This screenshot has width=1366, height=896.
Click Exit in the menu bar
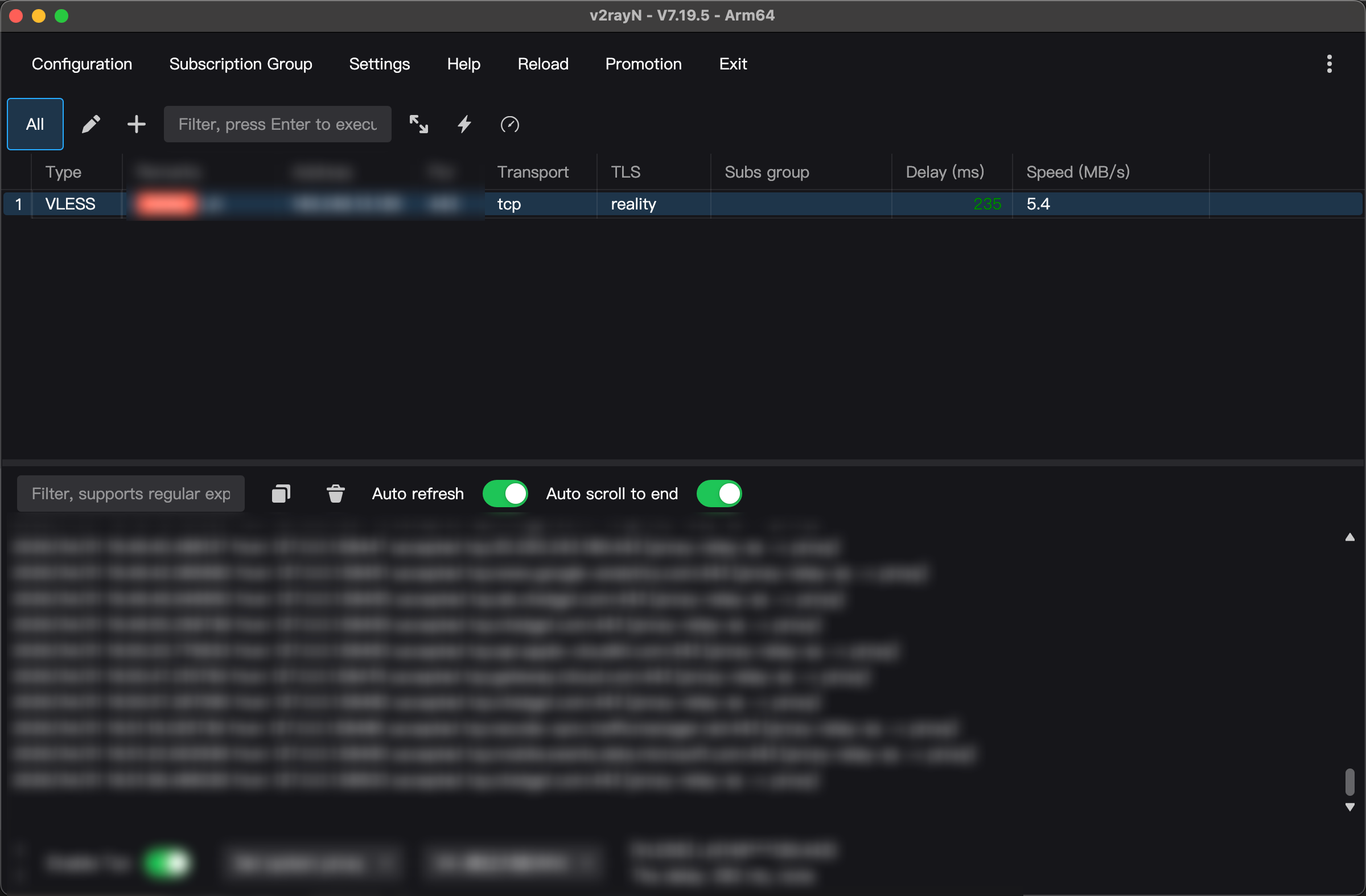tap(733, 64)
